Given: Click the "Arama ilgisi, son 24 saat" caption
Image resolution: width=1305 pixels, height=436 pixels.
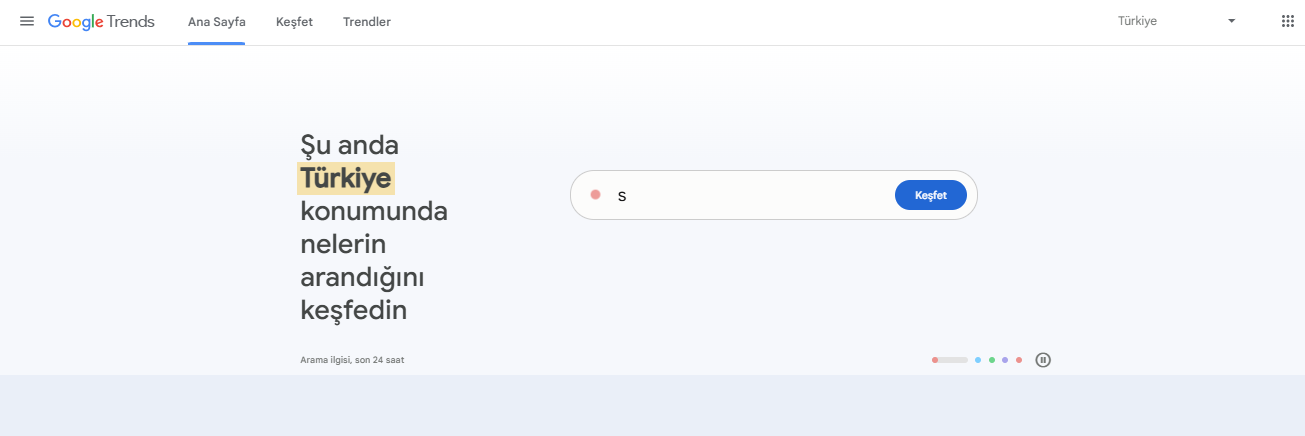Looking at the screenshot, I should 352,360.
